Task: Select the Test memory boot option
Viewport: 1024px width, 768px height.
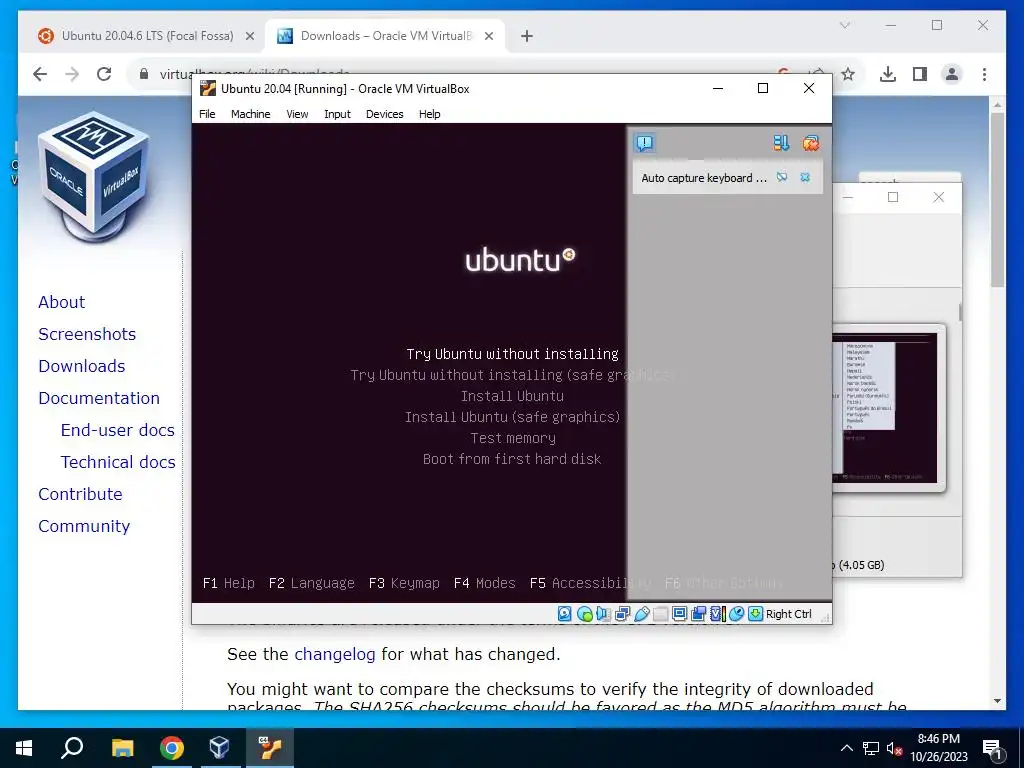Action: click(513, 438)
